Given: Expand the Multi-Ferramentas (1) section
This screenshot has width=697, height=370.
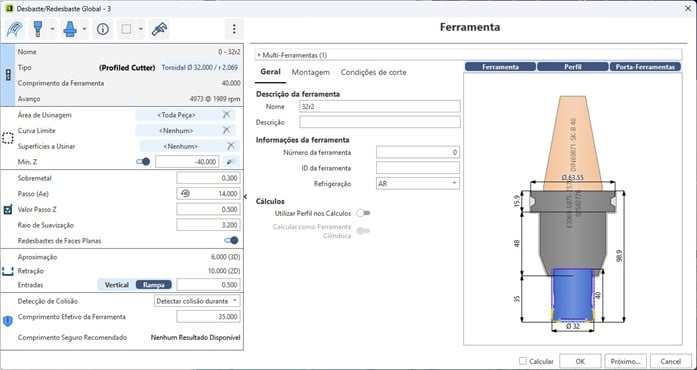Looking at the screenshot, I should (x=469, y=55).
